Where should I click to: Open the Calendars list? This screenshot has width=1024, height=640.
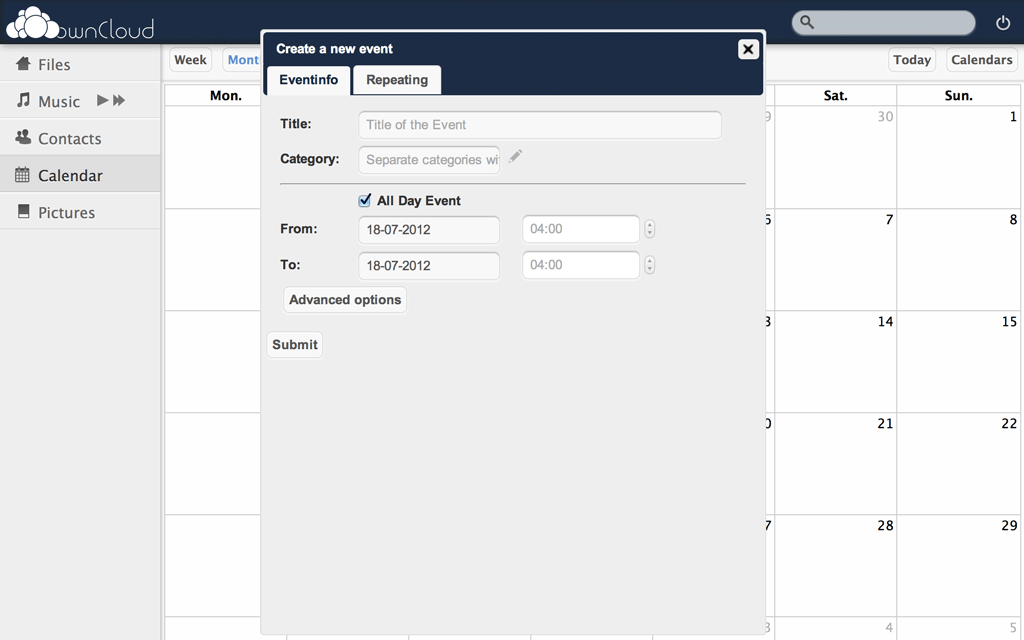981,60
